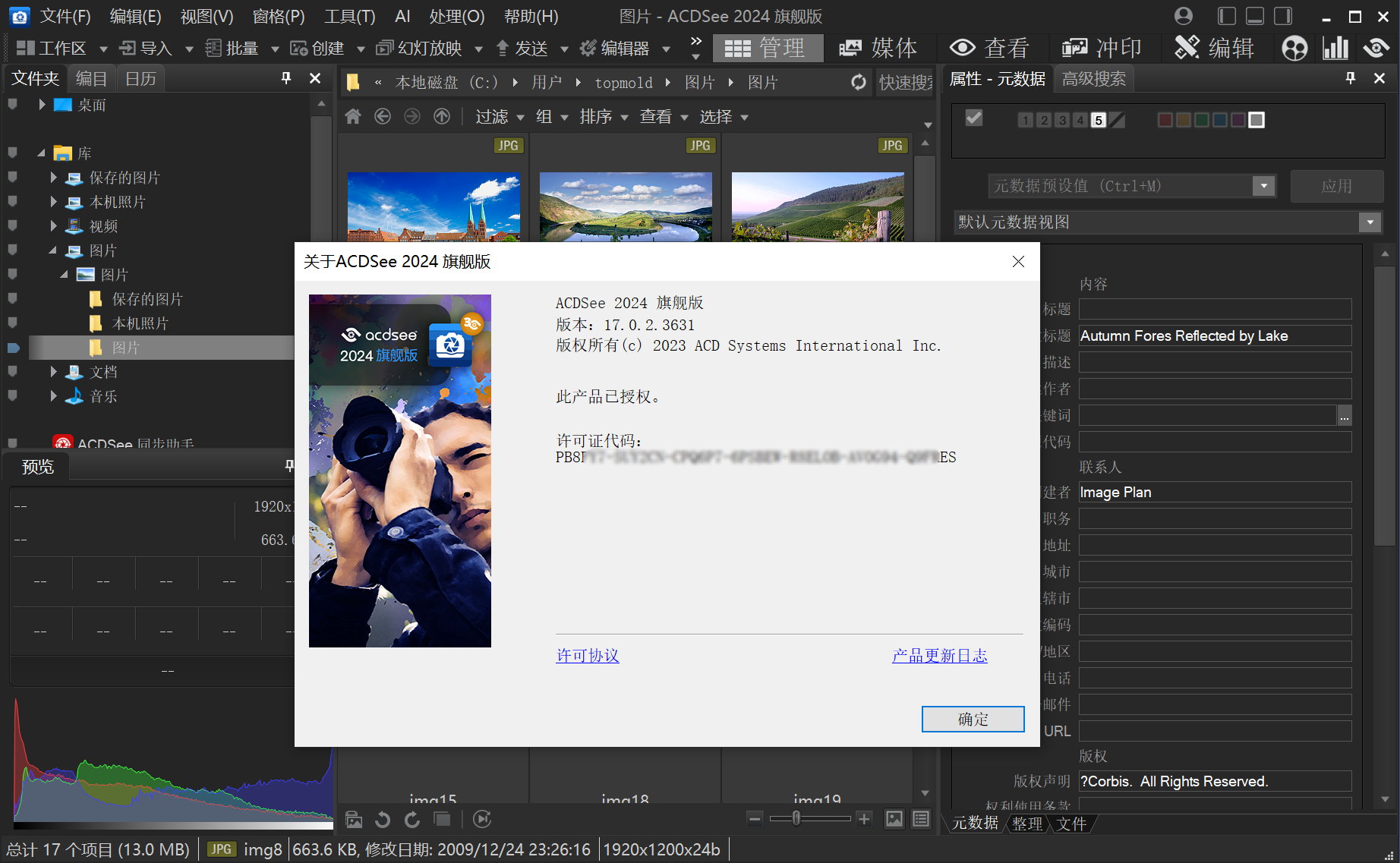Rotate right icon in bottom toolbar

(412, 819)
